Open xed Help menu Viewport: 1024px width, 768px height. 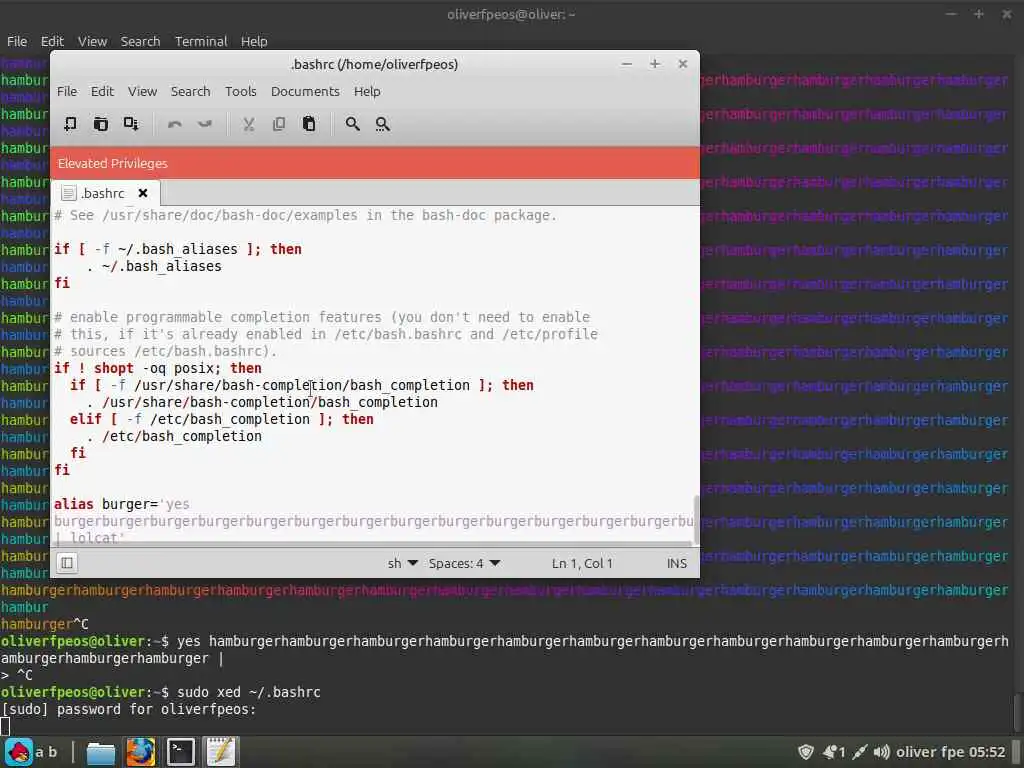point(367,91)
